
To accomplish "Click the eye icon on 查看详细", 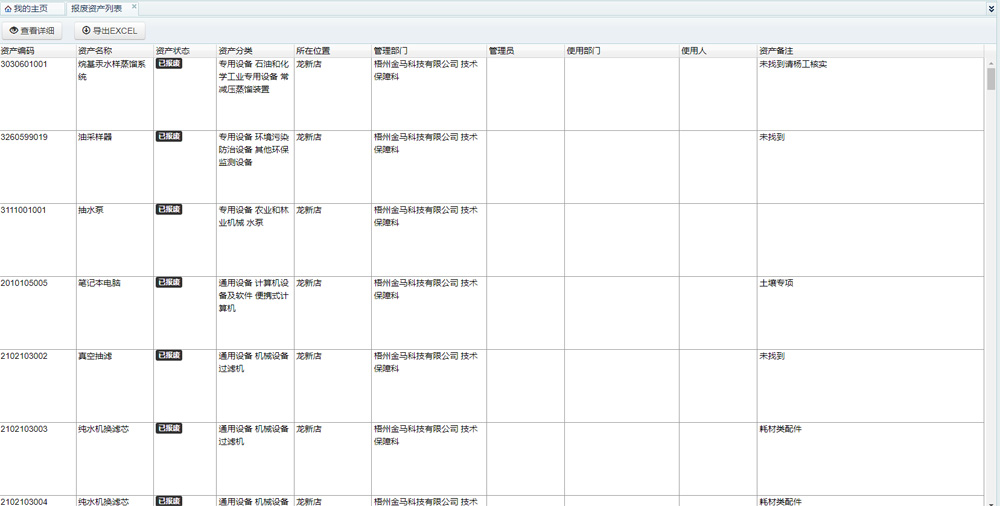I will point(14,31).
